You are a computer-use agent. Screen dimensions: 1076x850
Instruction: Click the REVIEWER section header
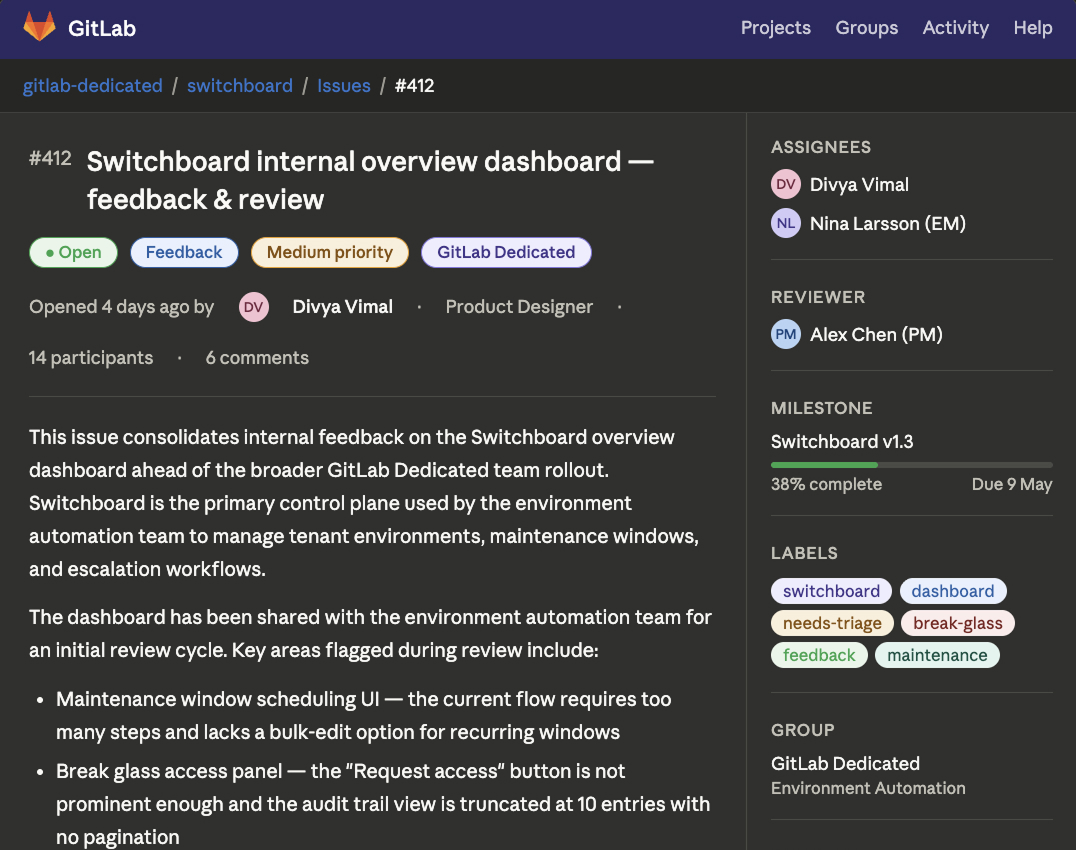[818, 297]
